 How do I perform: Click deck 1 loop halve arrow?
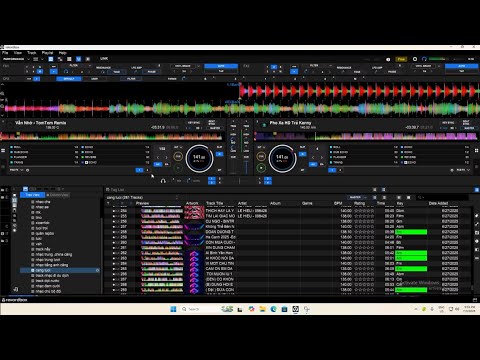(x=158, y=157)
